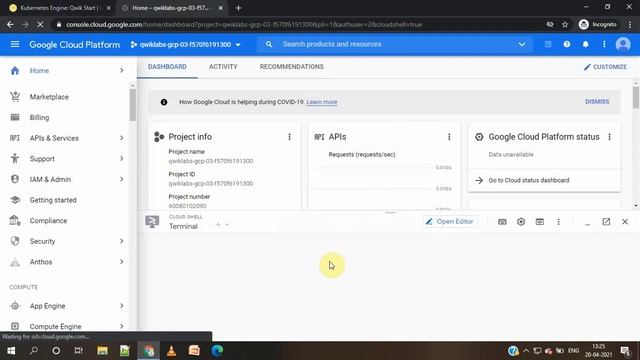
Task: Click the Getting started graduation cap icon
Action: (x=15, y=200)
